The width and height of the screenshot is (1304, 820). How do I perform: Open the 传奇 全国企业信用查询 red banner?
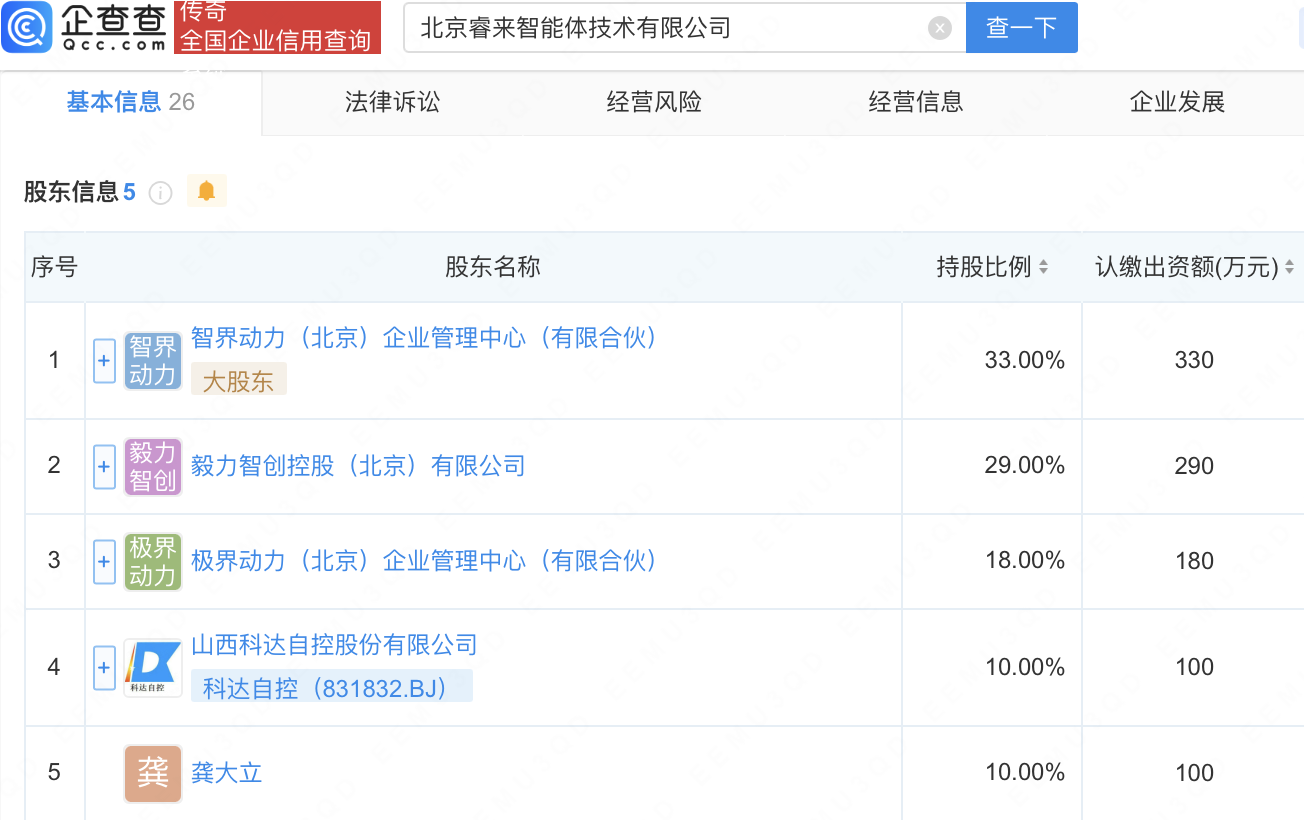[277, 27]
